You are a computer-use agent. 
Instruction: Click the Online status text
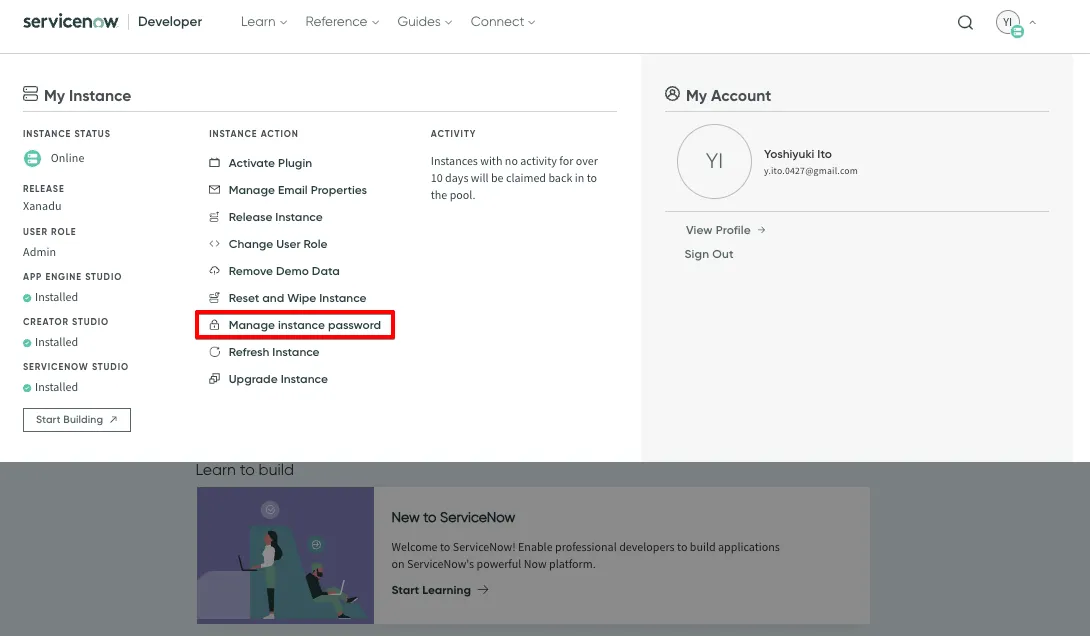pyautogui.click(x=67, y=158)
